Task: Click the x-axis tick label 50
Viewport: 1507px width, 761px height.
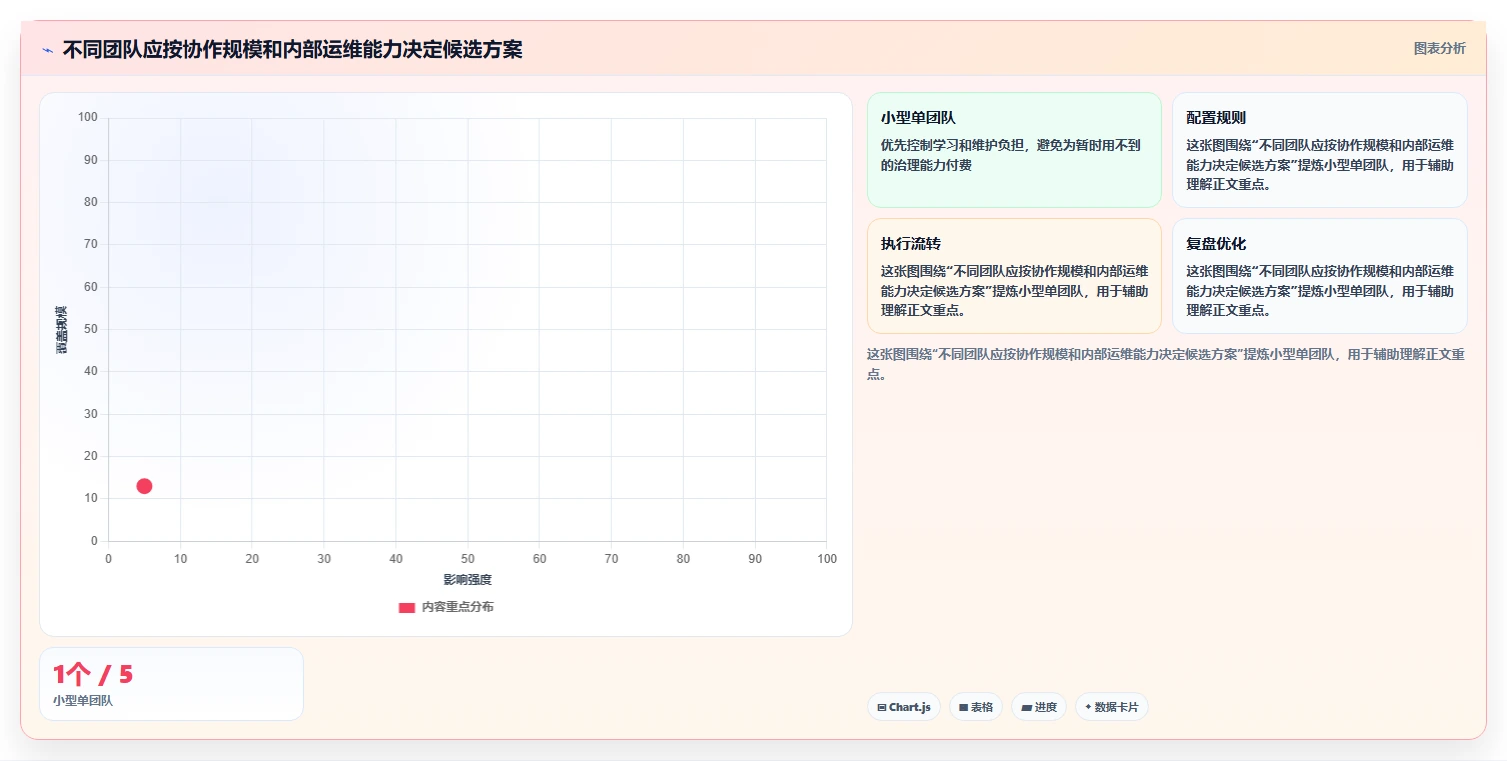Action: [x=467, y=559]
